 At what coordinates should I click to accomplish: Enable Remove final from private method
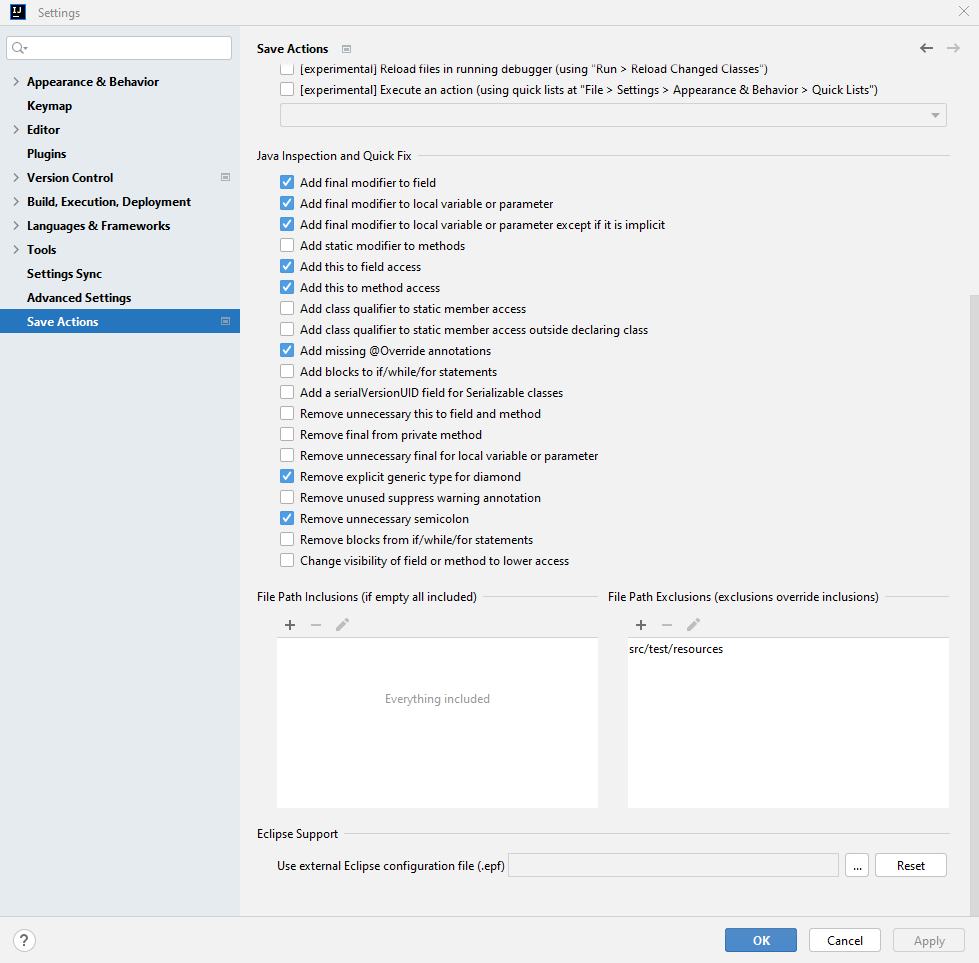coord(287,435)
